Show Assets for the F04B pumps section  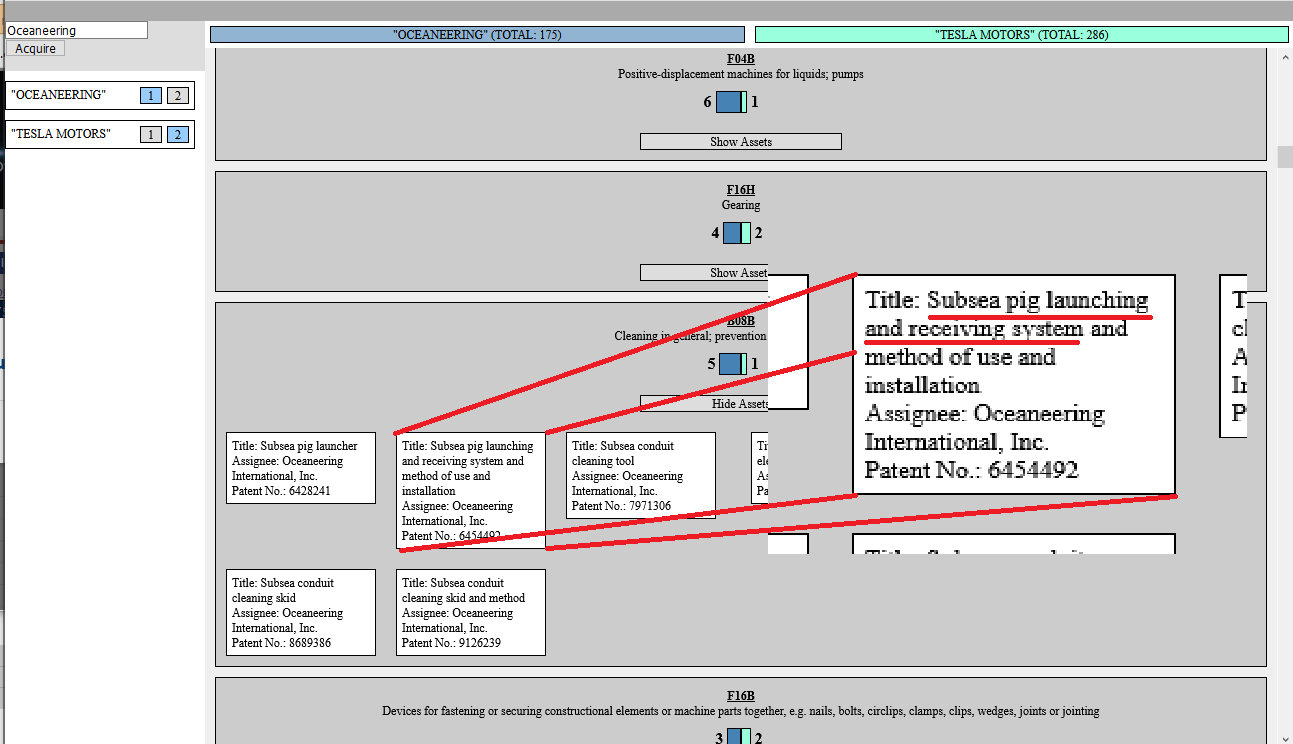(740, 142)
